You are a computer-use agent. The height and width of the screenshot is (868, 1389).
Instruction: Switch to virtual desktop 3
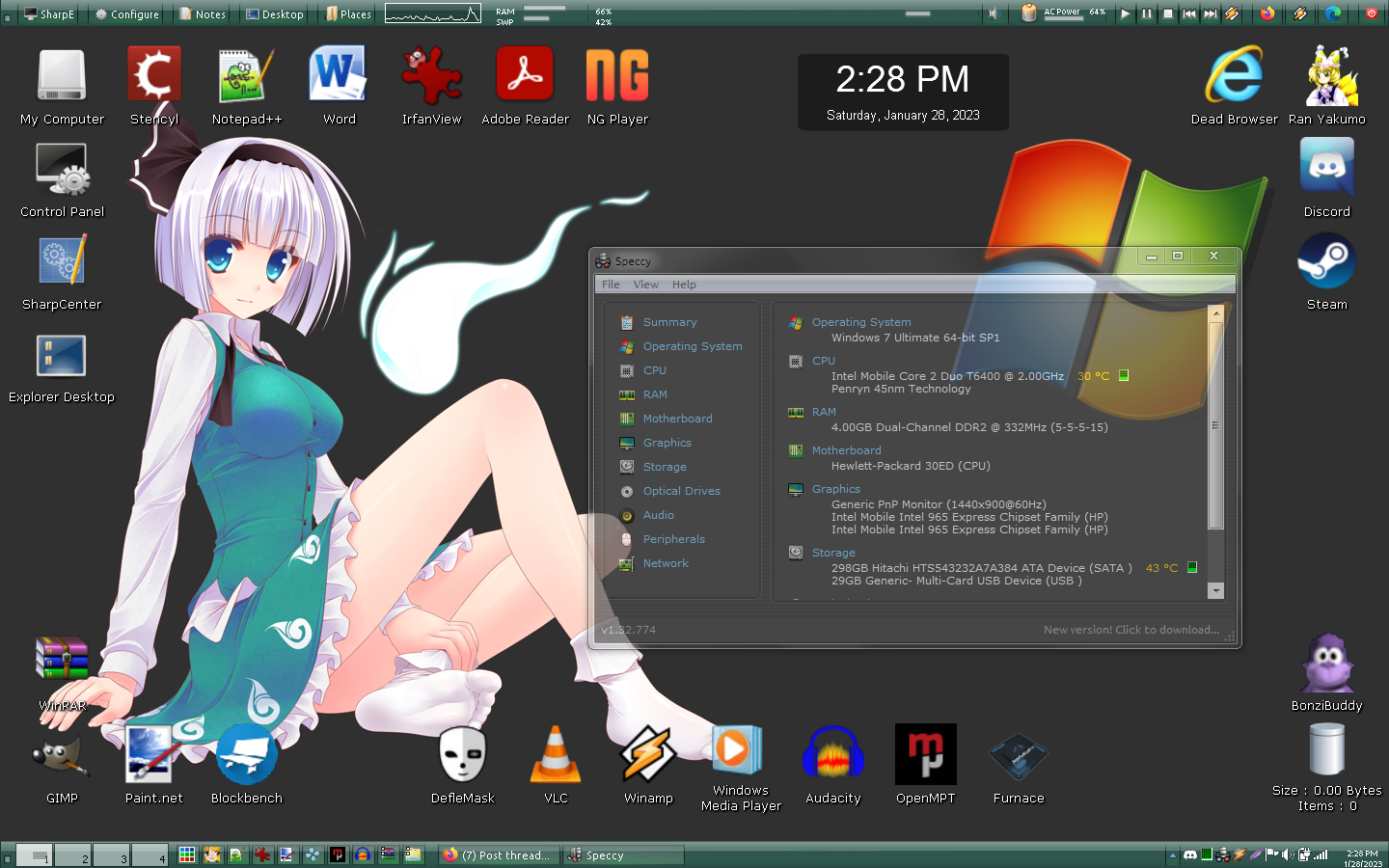[112, 854]
